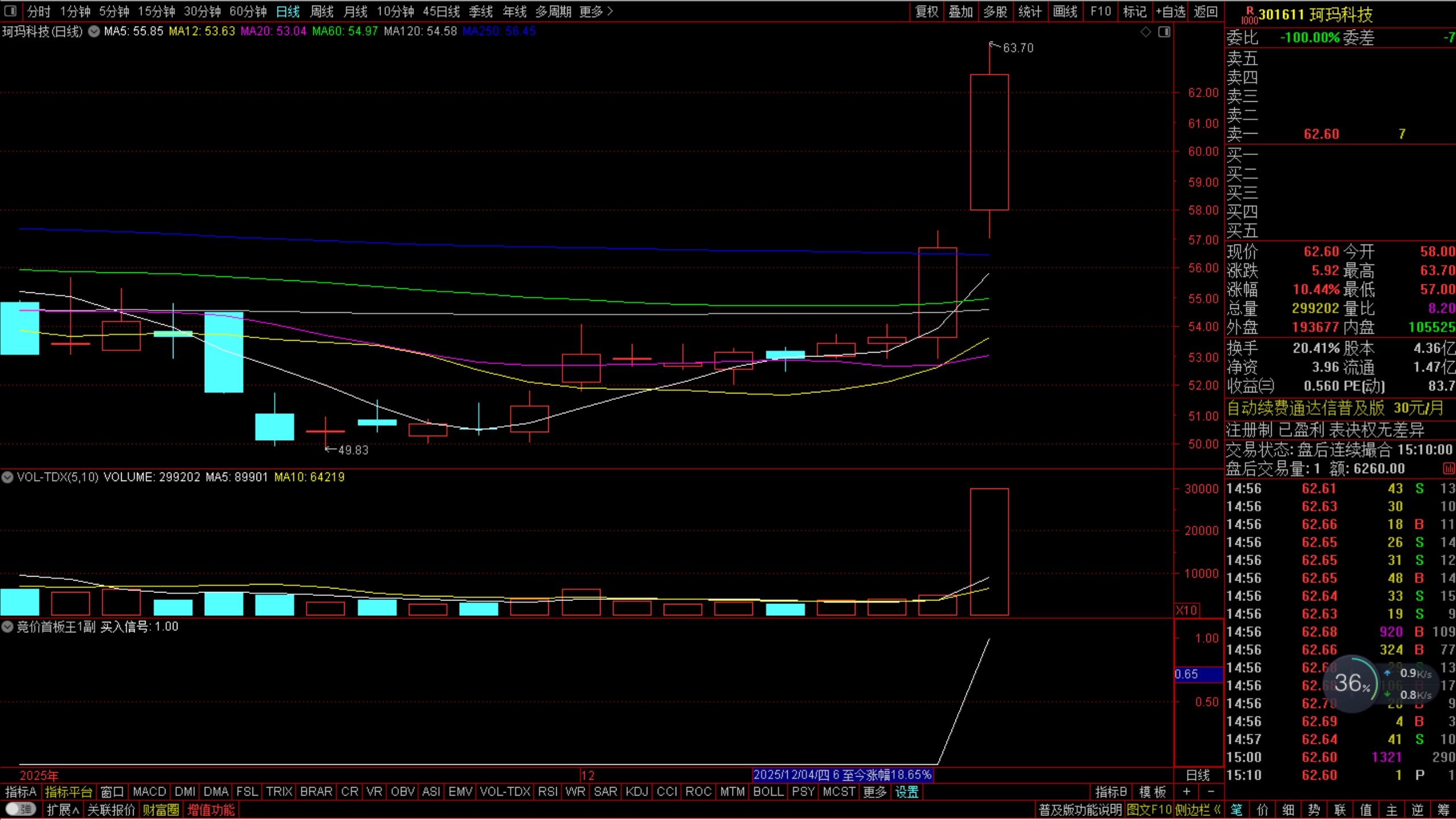Click the 设置 settings link in indicator bar
1456x820 pixels.
click(907, 792)
